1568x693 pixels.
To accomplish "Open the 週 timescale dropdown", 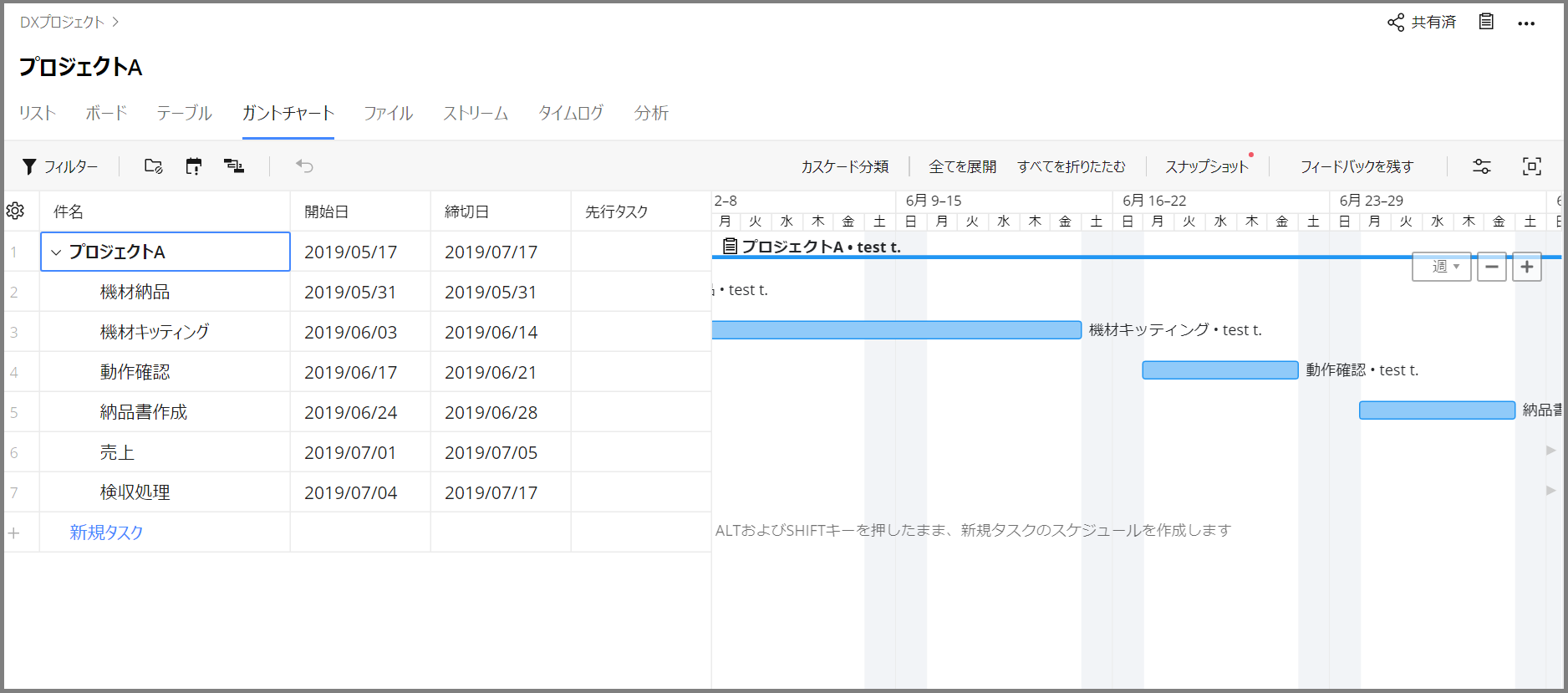I will (1442, 267).
